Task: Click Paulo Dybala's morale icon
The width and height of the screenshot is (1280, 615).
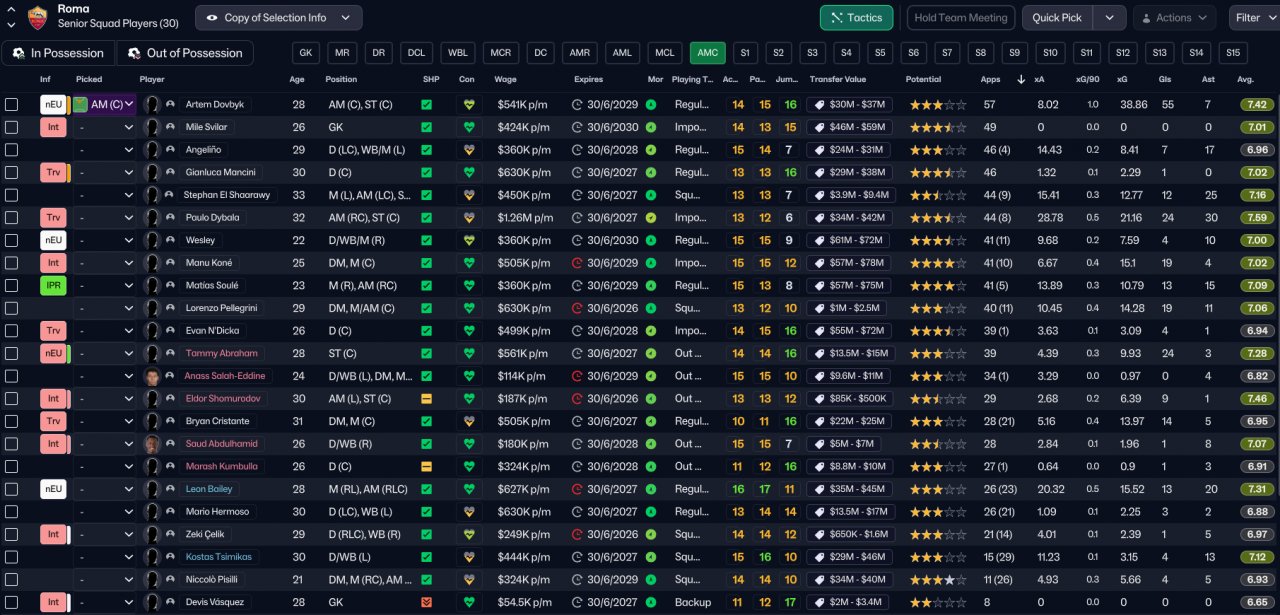Action: tap(651, 217)
